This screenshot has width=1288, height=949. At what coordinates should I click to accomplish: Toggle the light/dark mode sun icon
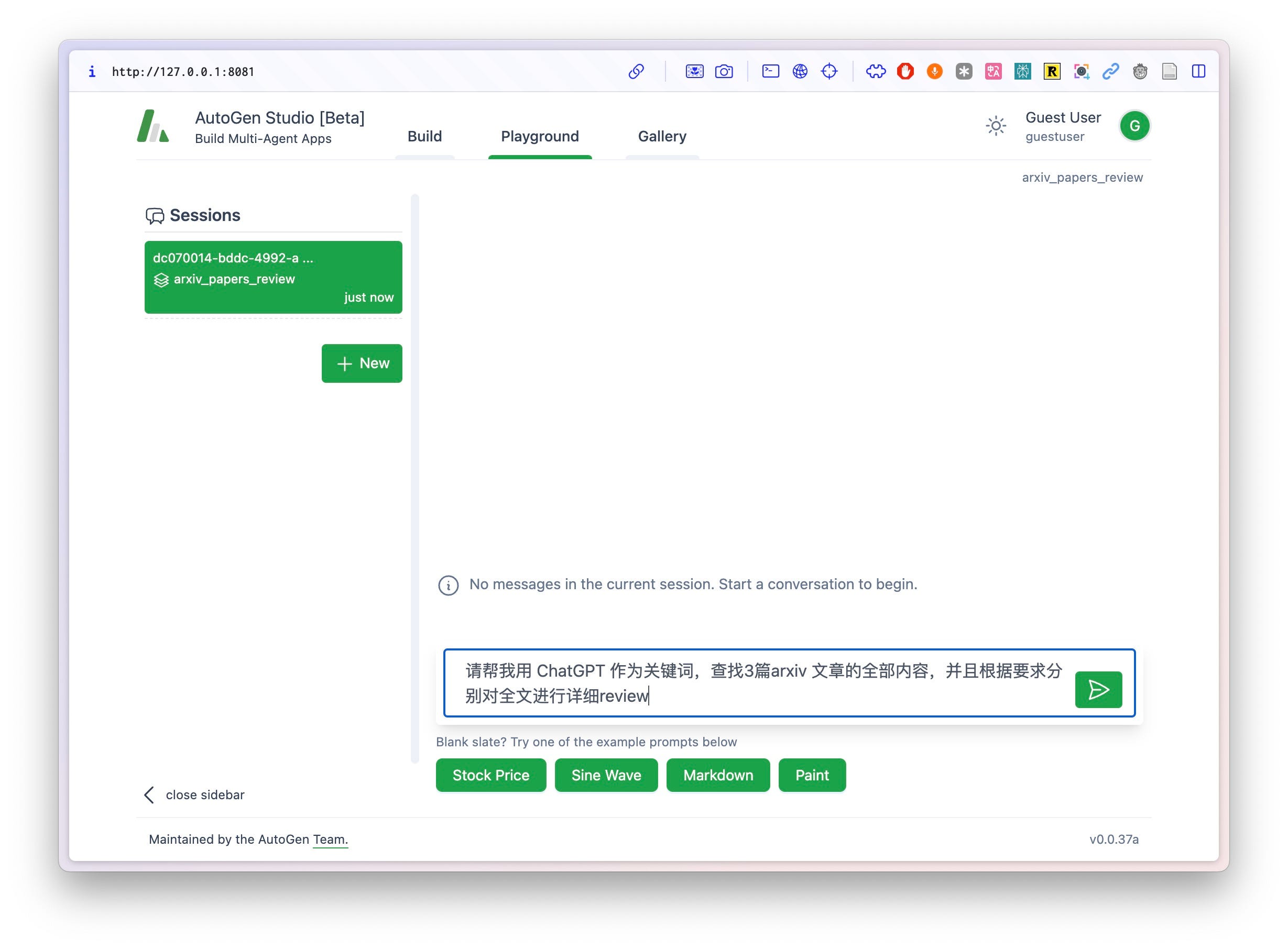[x=995, y=126]
